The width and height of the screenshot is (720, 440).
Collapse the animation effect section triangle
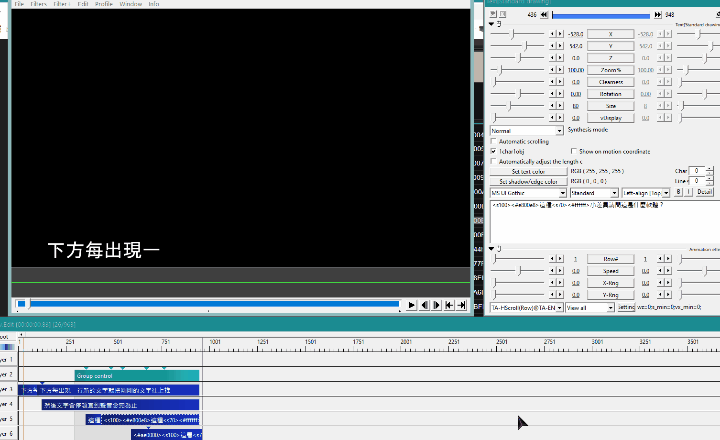pos(492,249)
